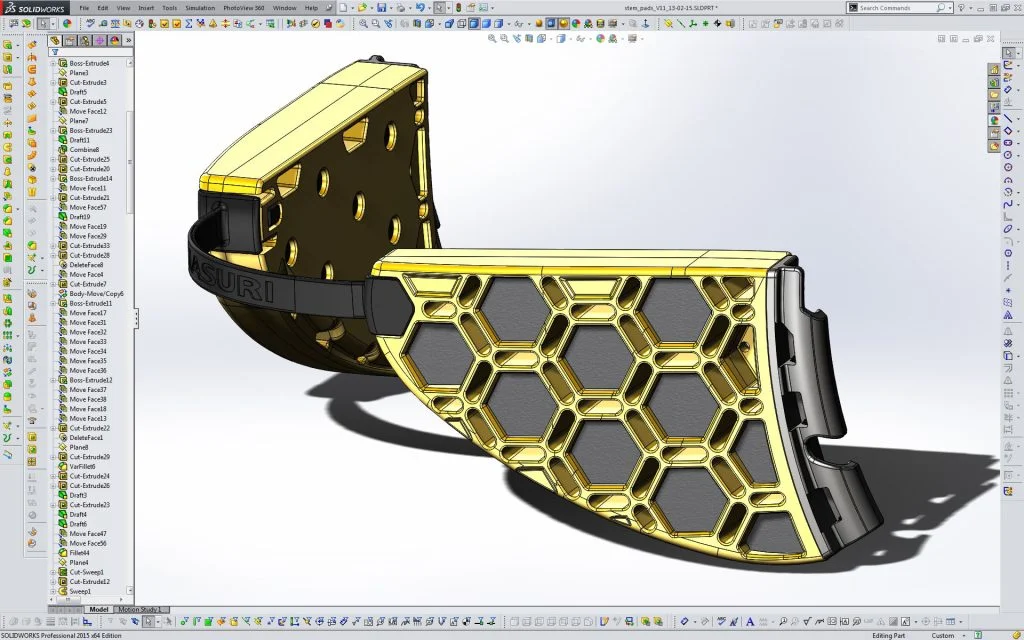Open the Section View tool
Screen dimensions: 1024x640
tap(528, 38)
